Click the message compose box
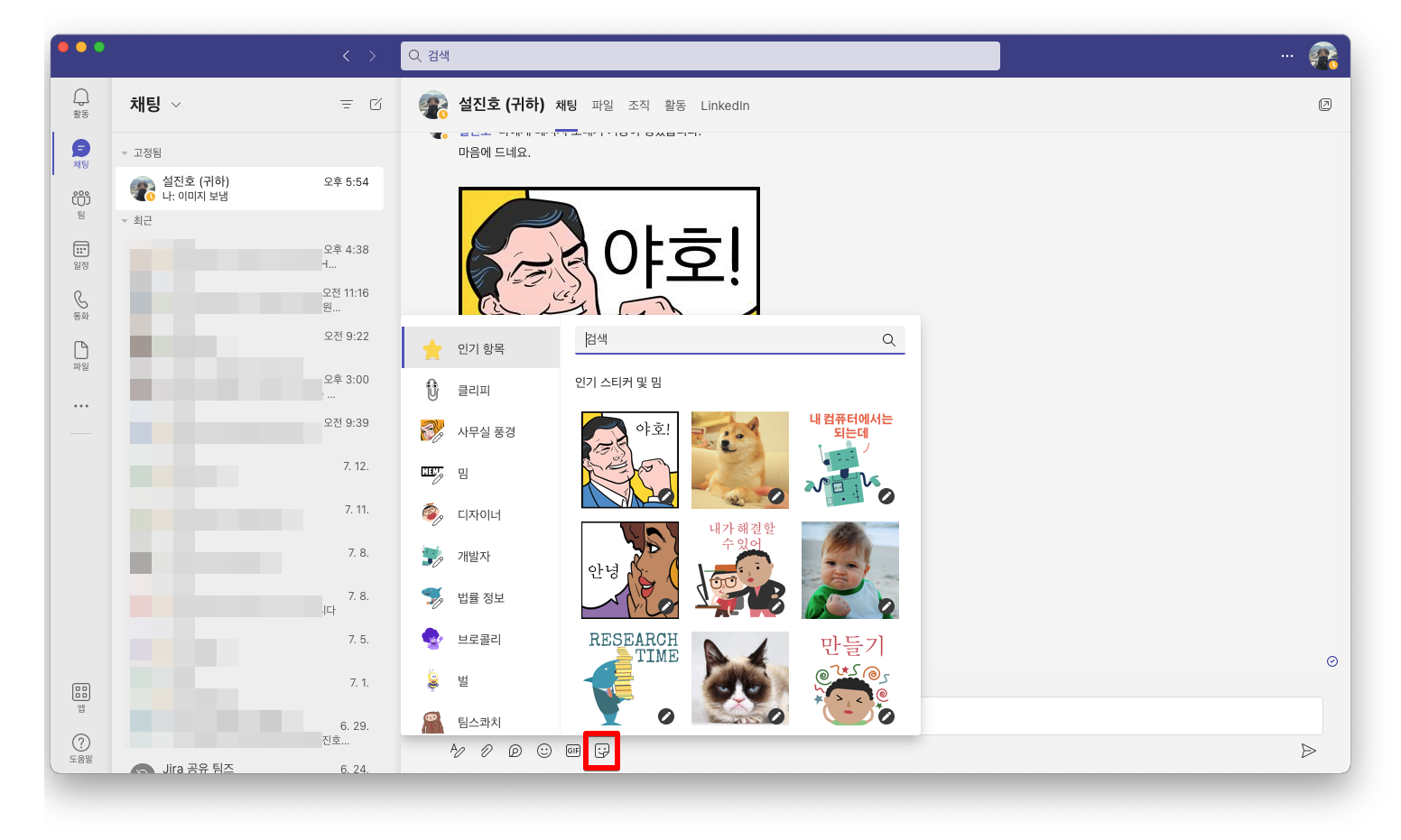This screenshot has height=840, width=1401. pos(1122,715)
